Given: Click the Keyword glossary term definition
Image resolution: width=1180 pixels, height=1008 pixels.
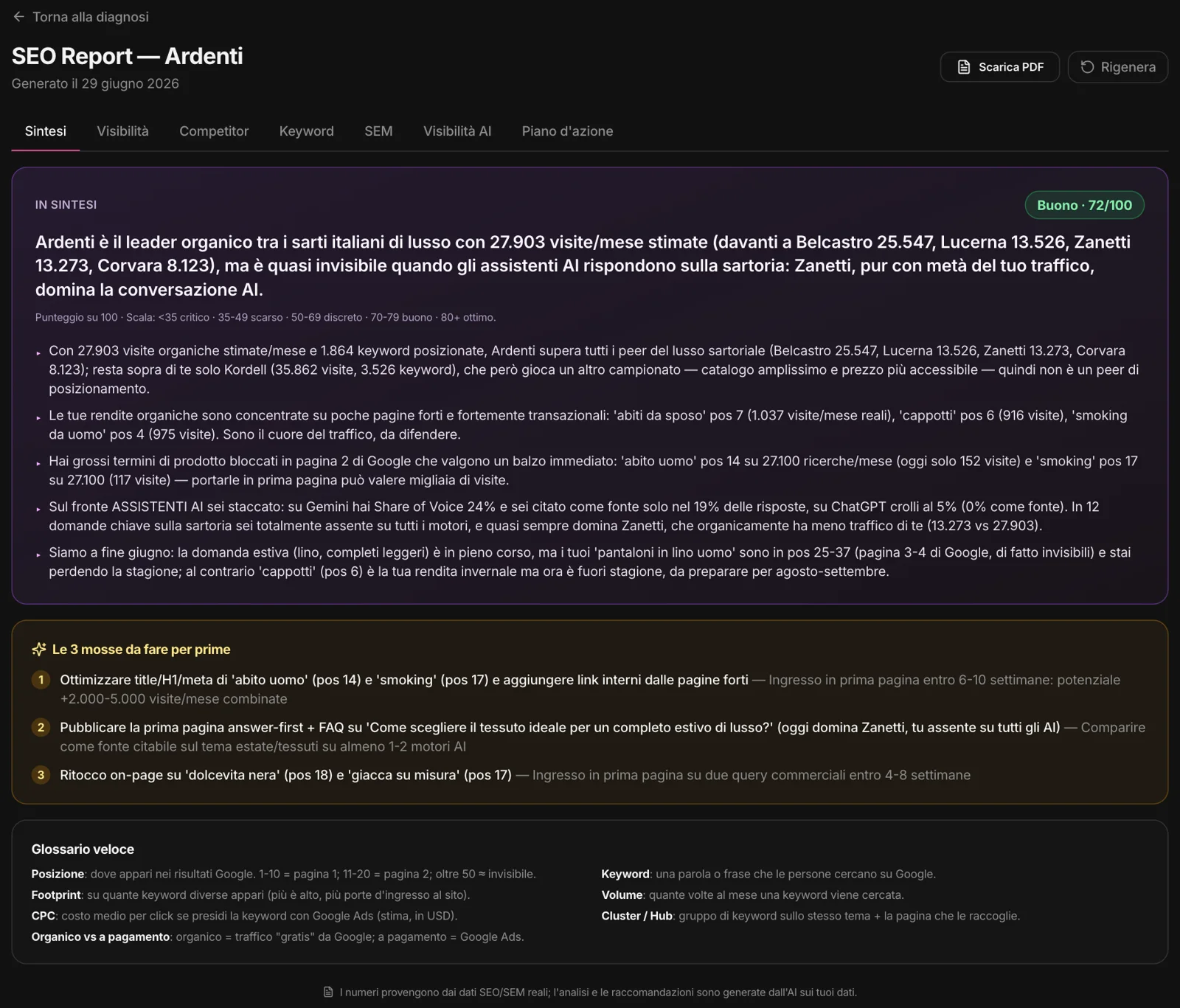Looking at the screenshot, I should point(768,874).
